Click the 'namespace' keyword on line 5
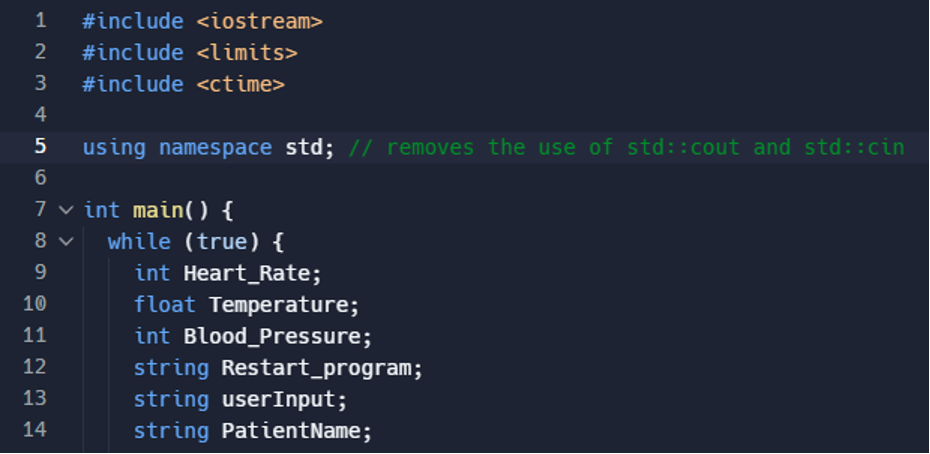The image size is (930, 454). [214, 147]
